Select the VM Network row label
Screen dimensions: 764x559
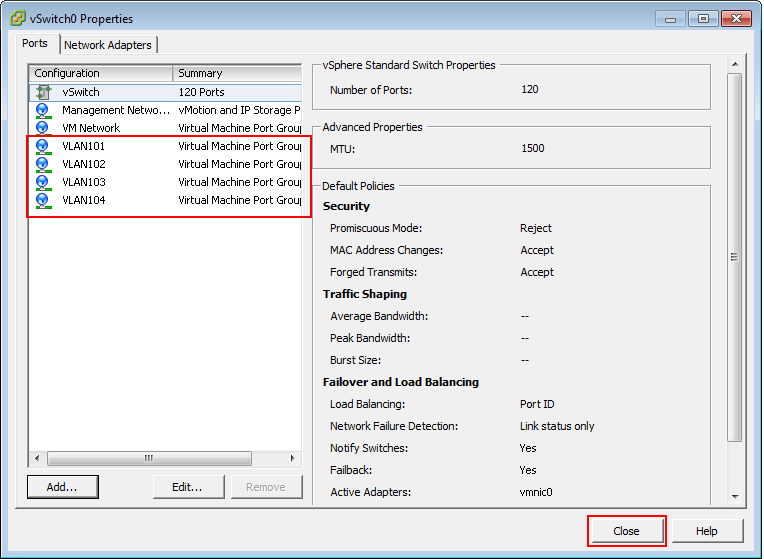tap(91, 128)
